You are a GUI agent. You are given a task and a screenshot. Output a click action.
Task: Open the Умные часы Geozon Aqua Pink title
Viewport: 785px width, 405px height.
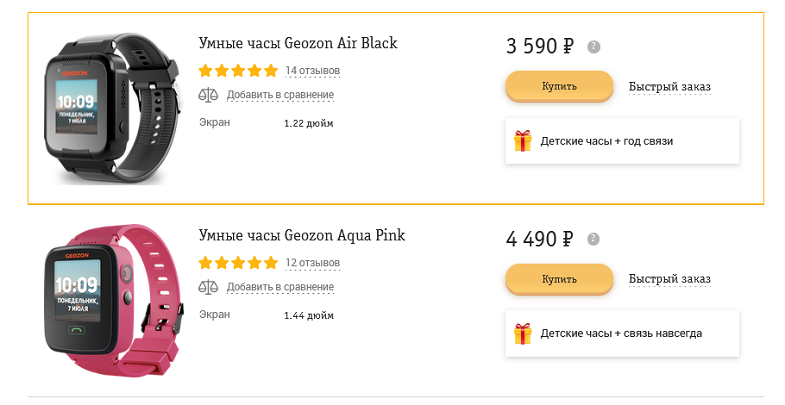pyautogui.click(x=302, y=235)
